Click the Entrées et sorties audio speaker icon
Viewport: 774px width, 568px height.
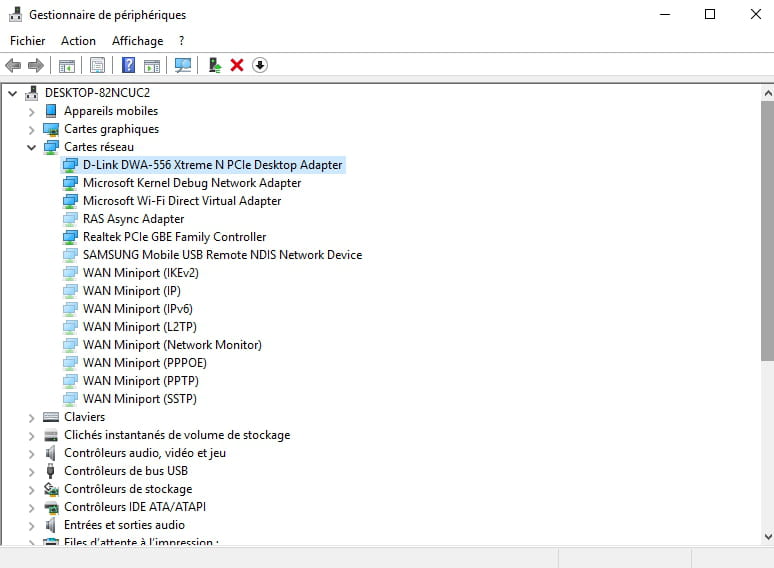tap(50, 525)
